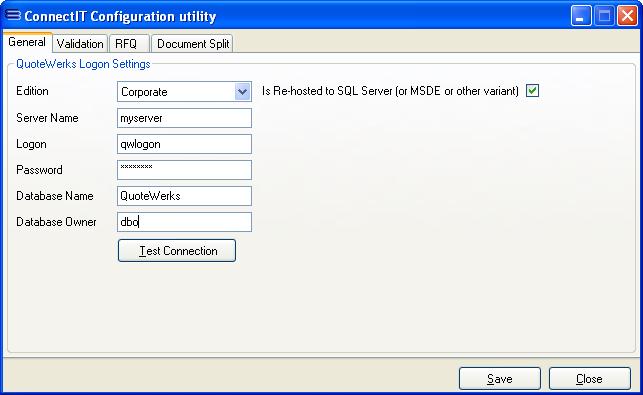
Task: Click the Logon label text
Action: click(31, 144)
